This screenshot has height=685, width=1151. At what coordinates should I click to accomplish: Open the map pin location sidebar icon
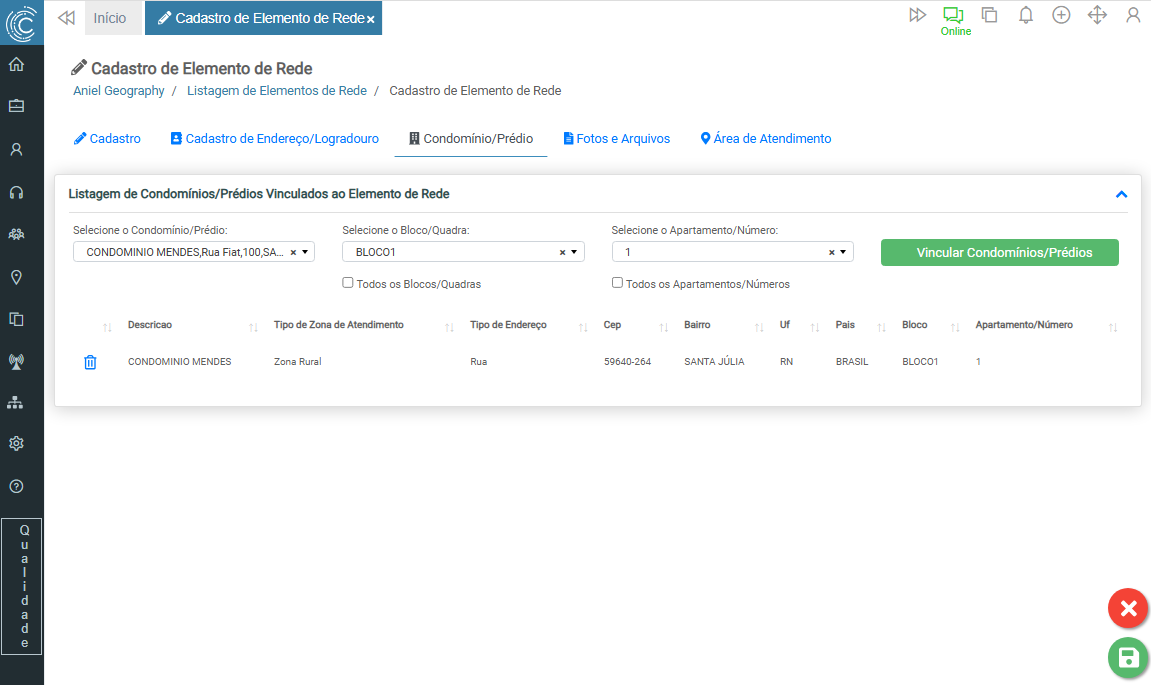16,277
